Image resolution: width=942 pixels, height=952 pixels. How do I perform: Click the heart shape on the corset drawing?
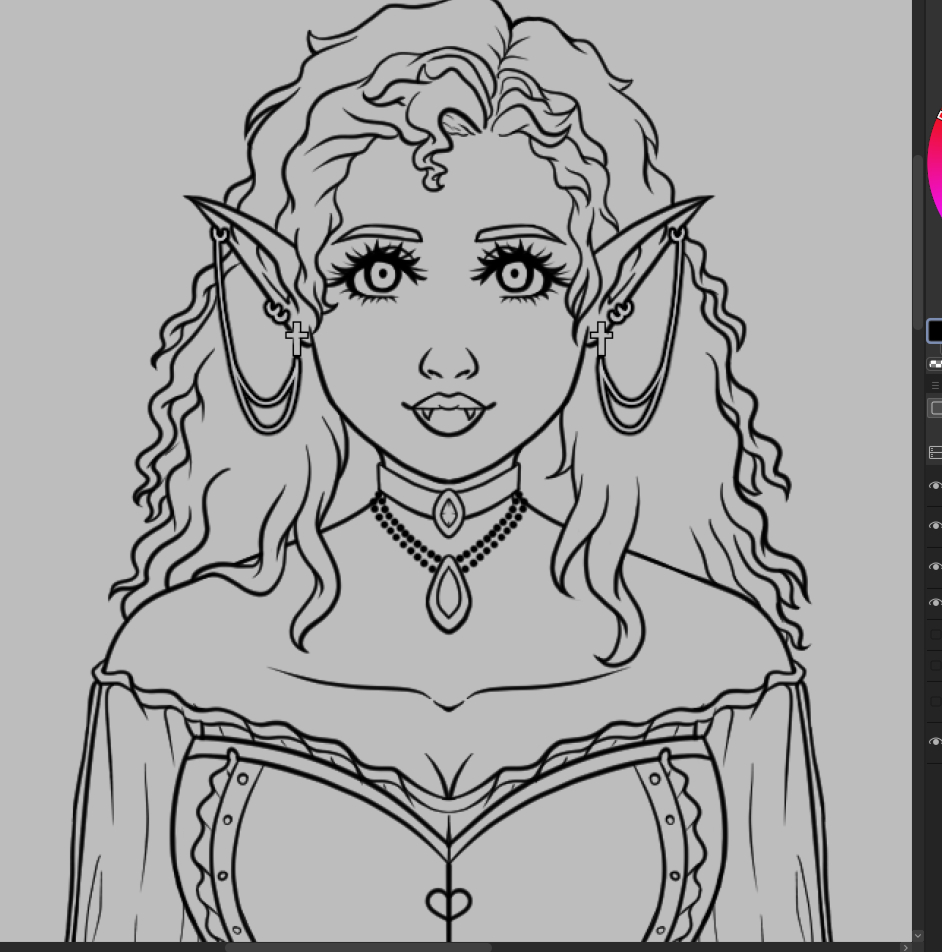[448, 905]
